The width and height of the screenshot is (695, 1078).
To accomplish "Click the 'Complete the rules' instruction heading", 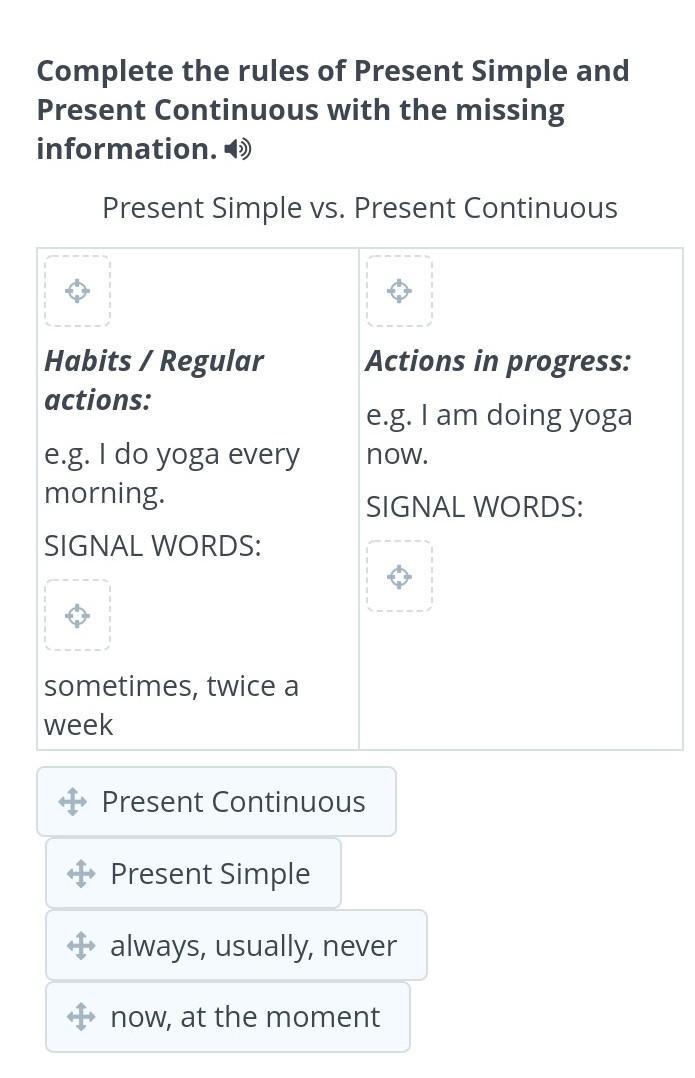I will pyautogui.click(x=333, y=109).
